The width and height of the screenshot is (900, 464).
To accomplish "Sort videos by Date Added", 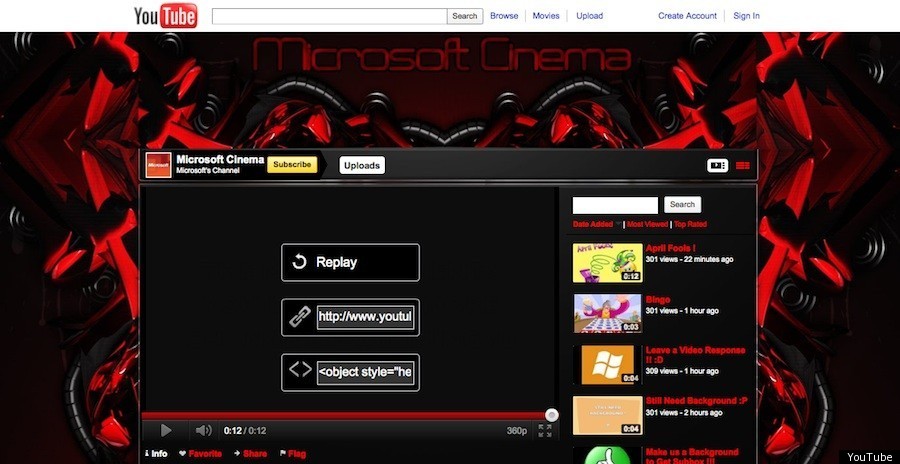I will [x=593, y=224].
